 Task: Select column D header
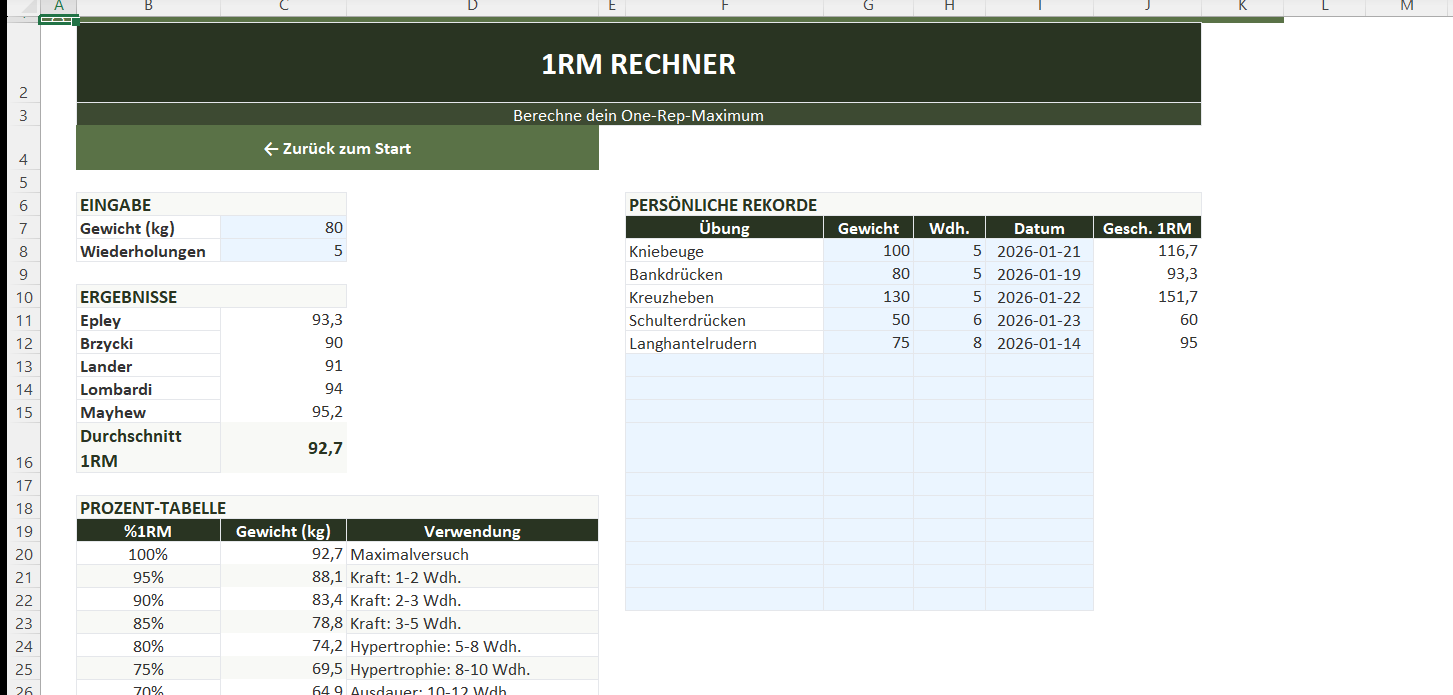[472, 7]
